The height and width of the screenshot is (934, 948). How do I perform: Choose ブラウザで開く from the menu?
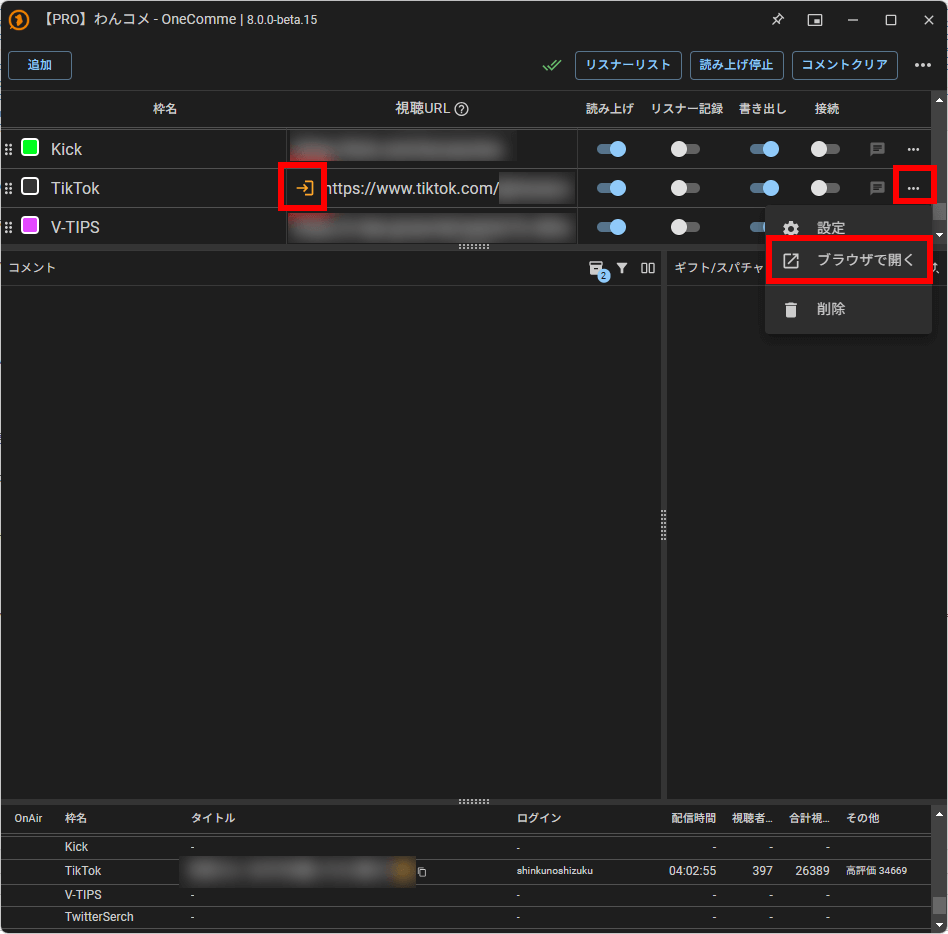pyautogui.click(x=848, y=260)
